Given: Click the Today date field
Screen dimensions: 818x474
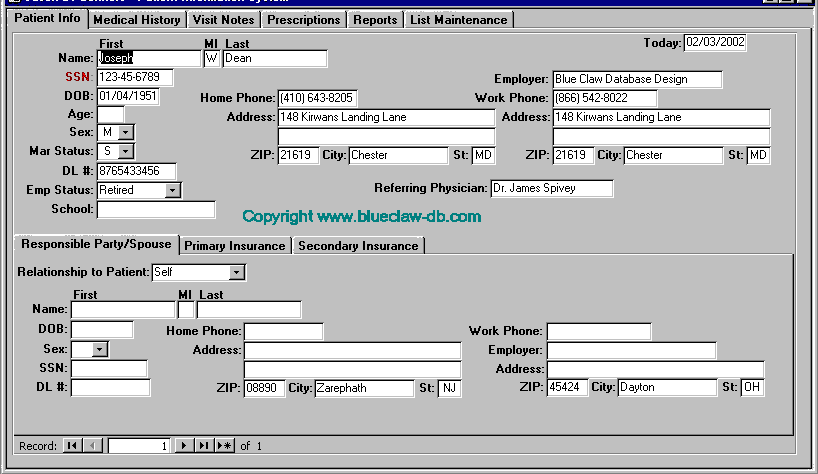Looking at the screenshot, I should click(x=715, y=42).
